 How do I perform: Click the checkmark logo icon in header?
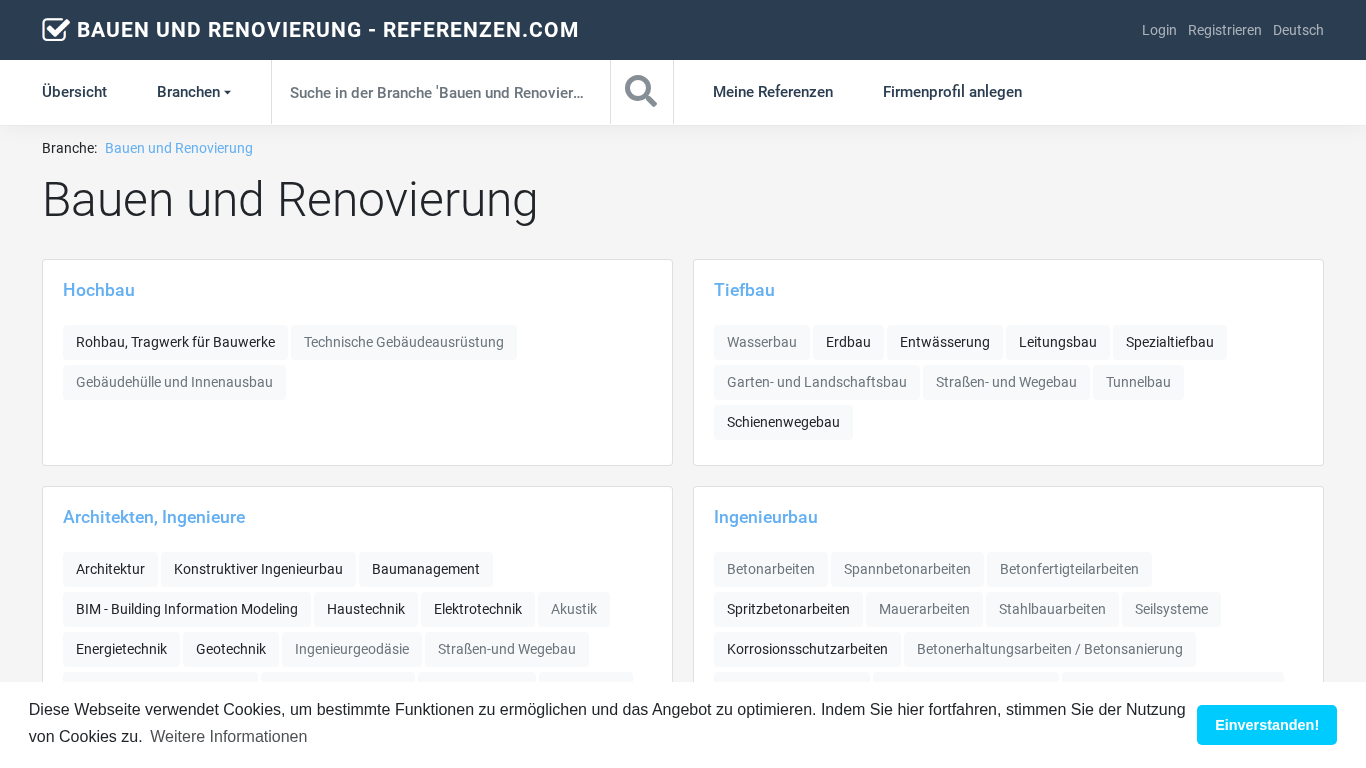[x=56, y=30]
